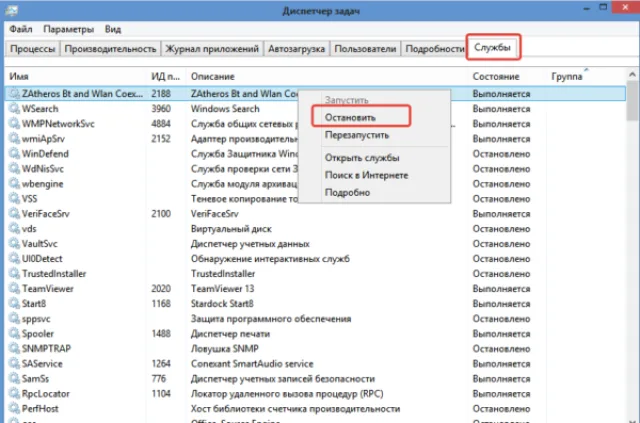Click the gear icon beside SNMPTRAP
The height and width of the screenshot is (423, 640).
point(14,349)
